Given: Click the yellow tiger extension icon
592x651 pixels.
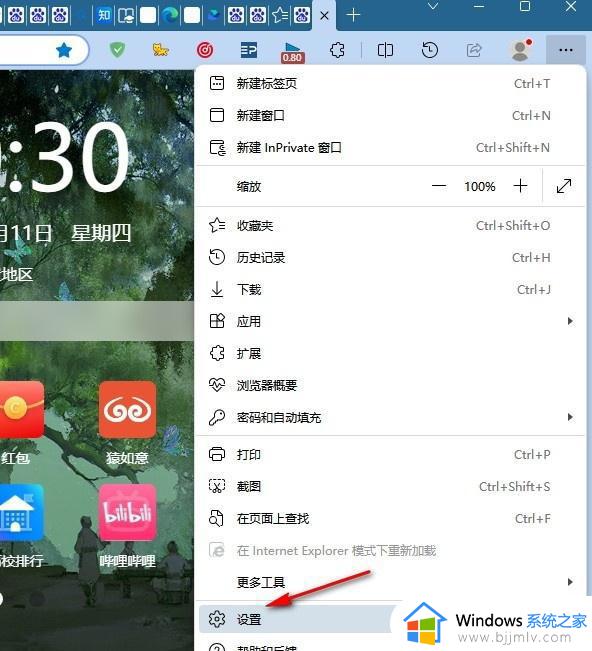Looking at the screenshot, I should (x=160, y=50).
